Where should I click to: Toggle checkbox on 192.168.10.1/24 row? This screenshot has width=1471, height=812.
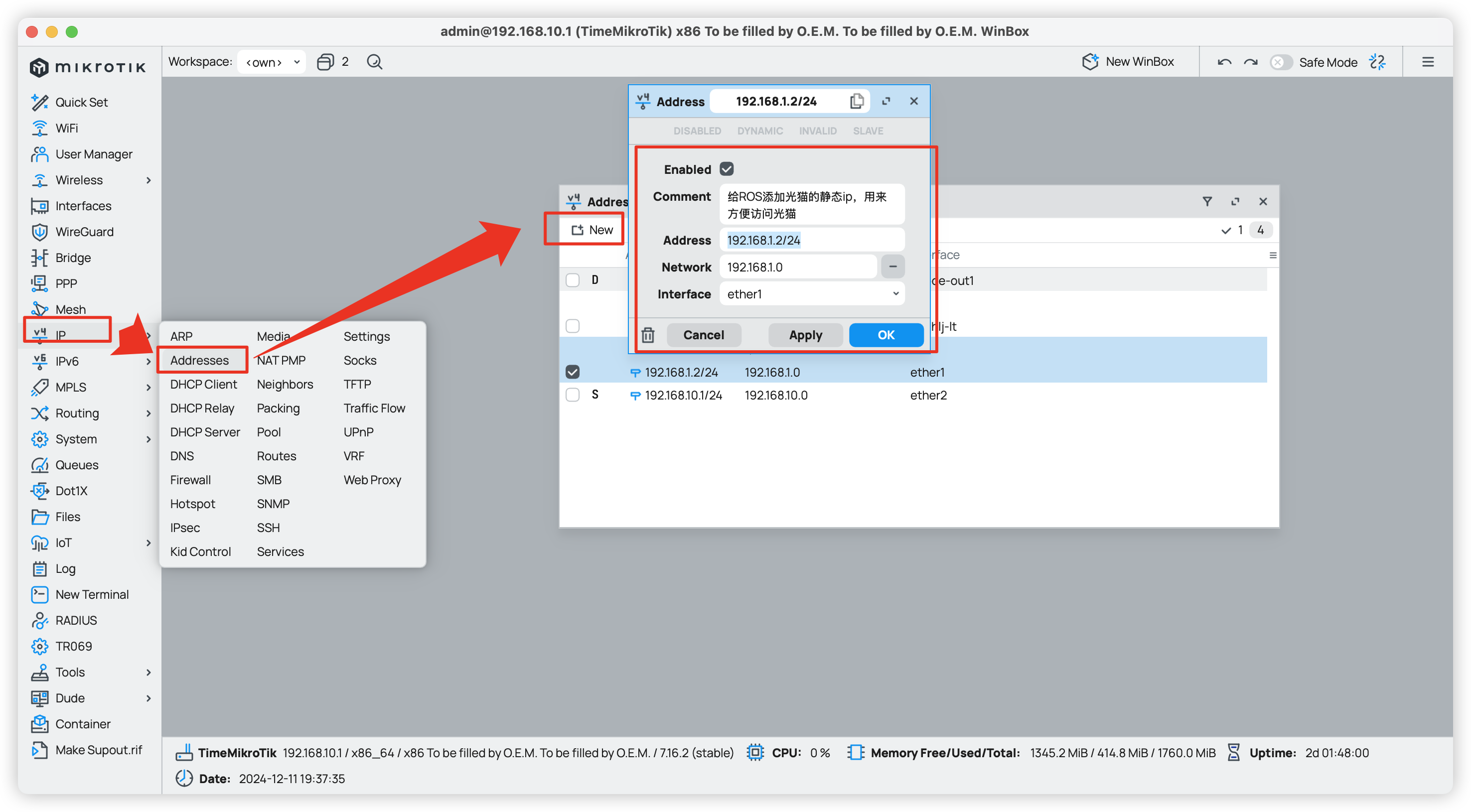pos(572,395)
